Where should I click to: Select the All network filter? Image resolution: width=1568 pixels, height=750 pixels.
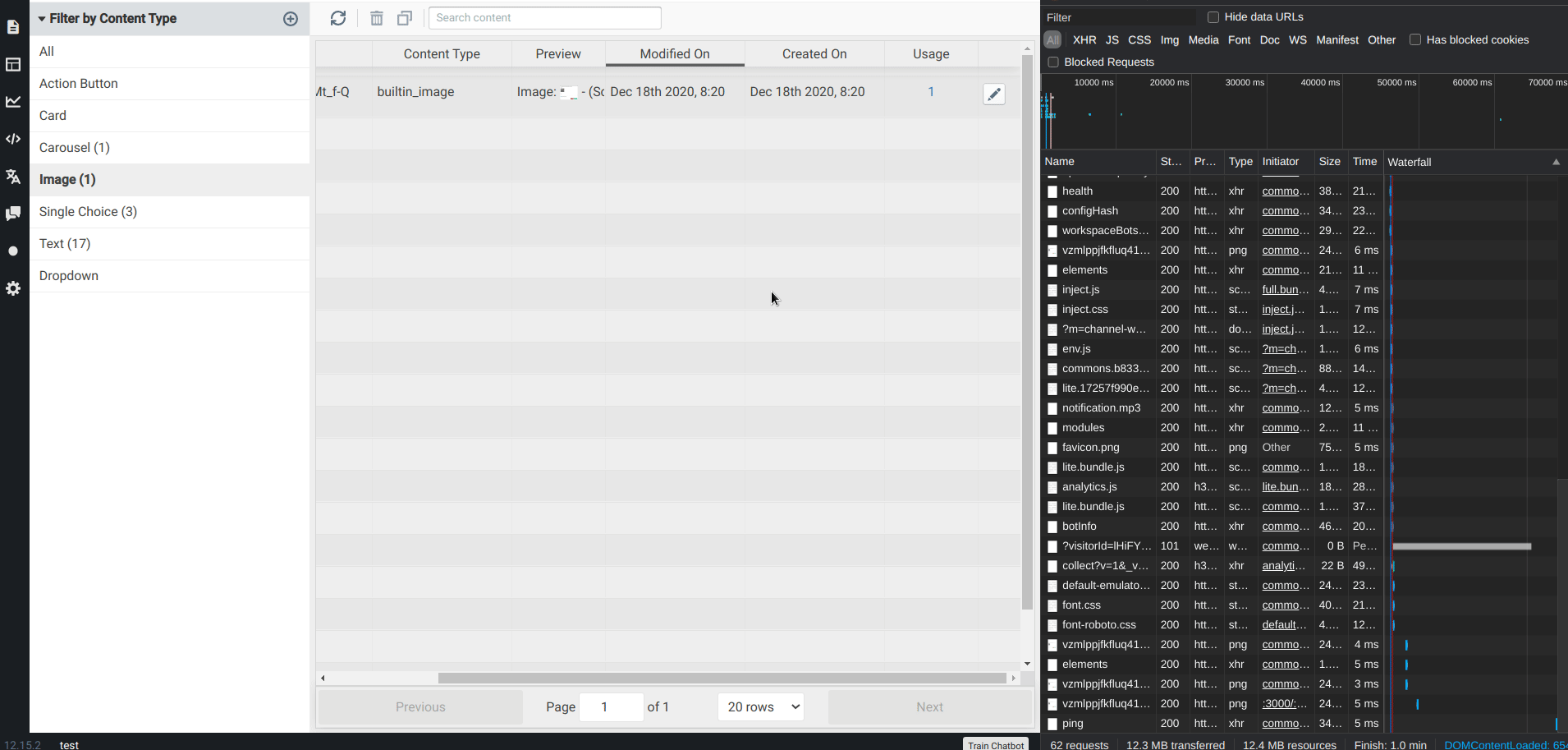point(1052,39)
